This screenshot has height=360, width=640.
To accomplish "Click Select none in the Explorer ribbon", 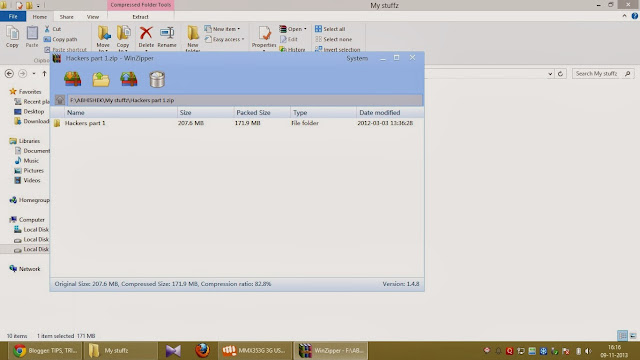I will (333, 39).
